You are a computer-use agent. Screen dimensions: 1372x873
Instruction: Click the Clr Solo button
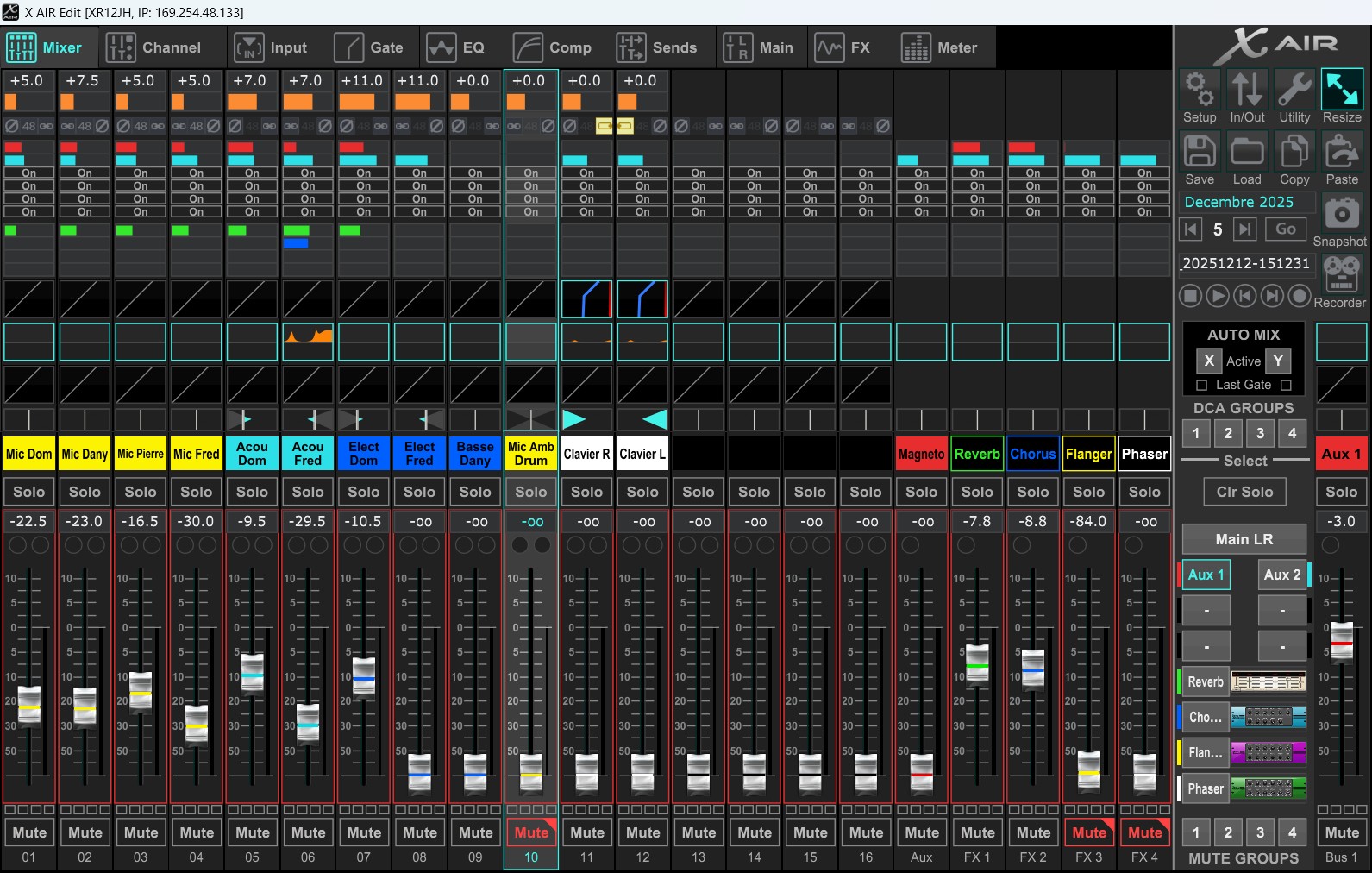[x=1244, y=492]
